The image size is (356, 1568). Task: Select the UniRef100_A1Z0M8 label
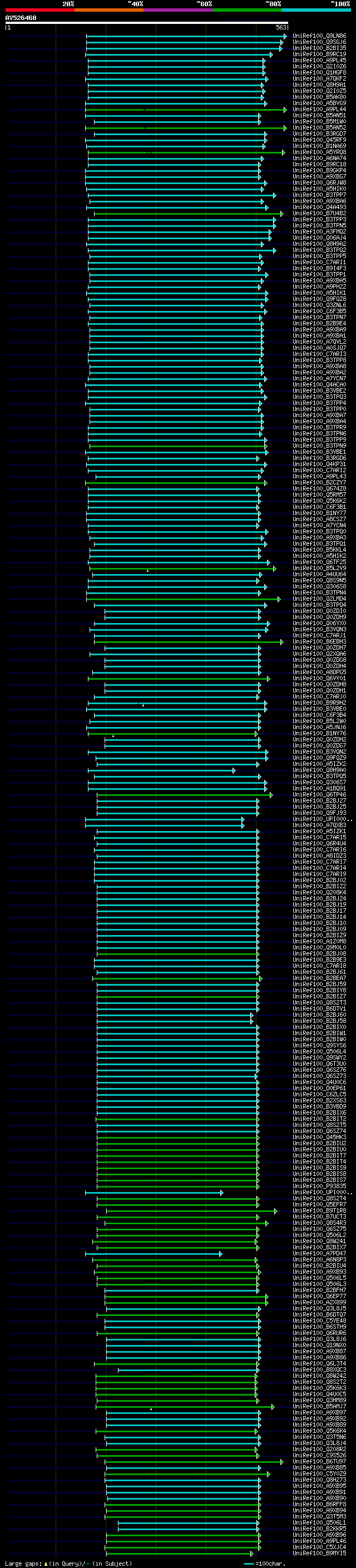point(319,942)
